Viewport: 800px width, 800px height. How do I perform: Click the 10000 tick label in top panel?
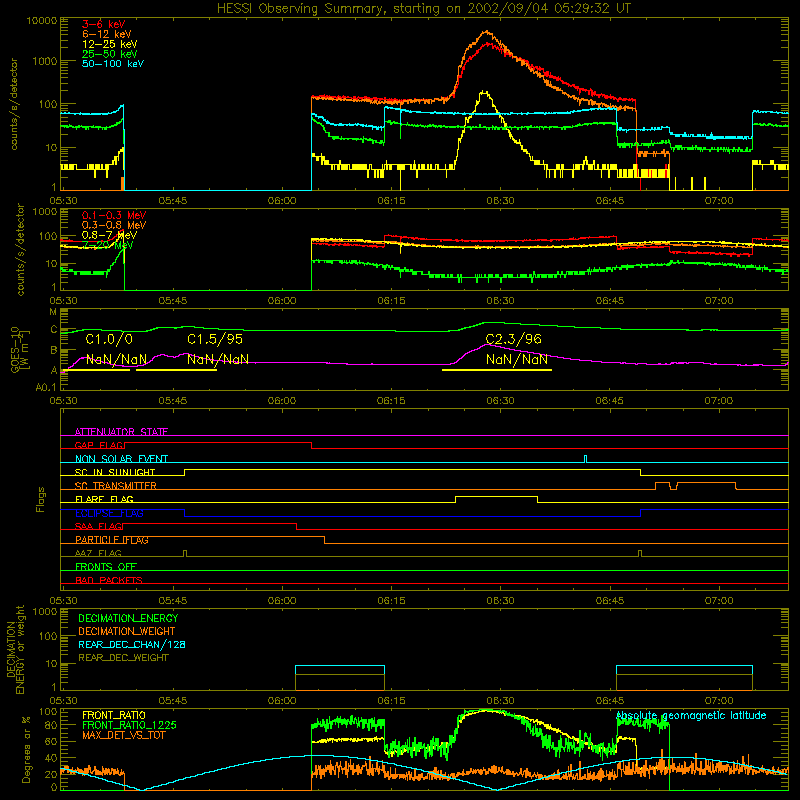tap(43, 21)
